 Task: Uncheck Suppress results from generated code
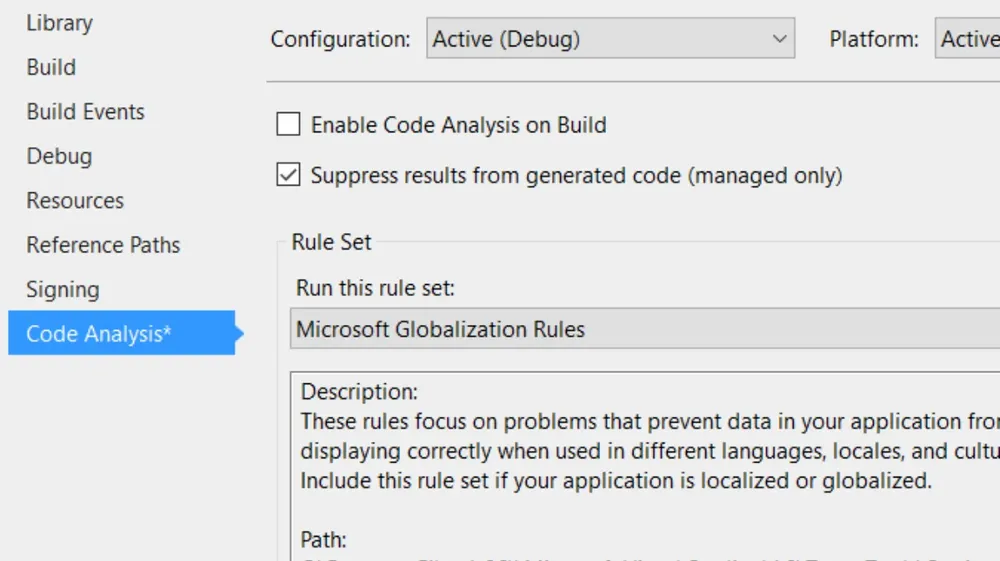(288, 176)
